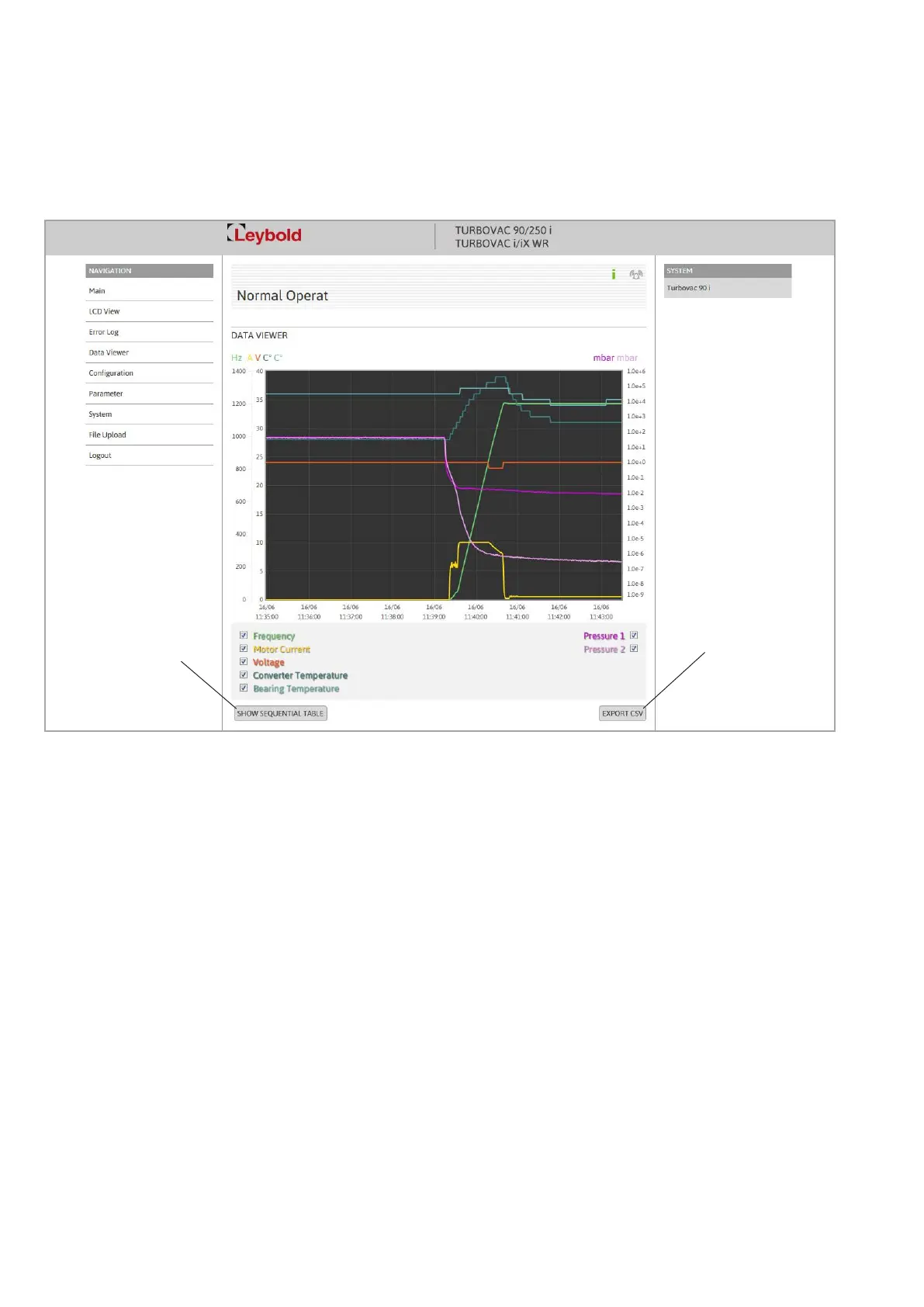Click the Converter Temperature legend label
The image size is (924, 1307).
coord(300,676)
